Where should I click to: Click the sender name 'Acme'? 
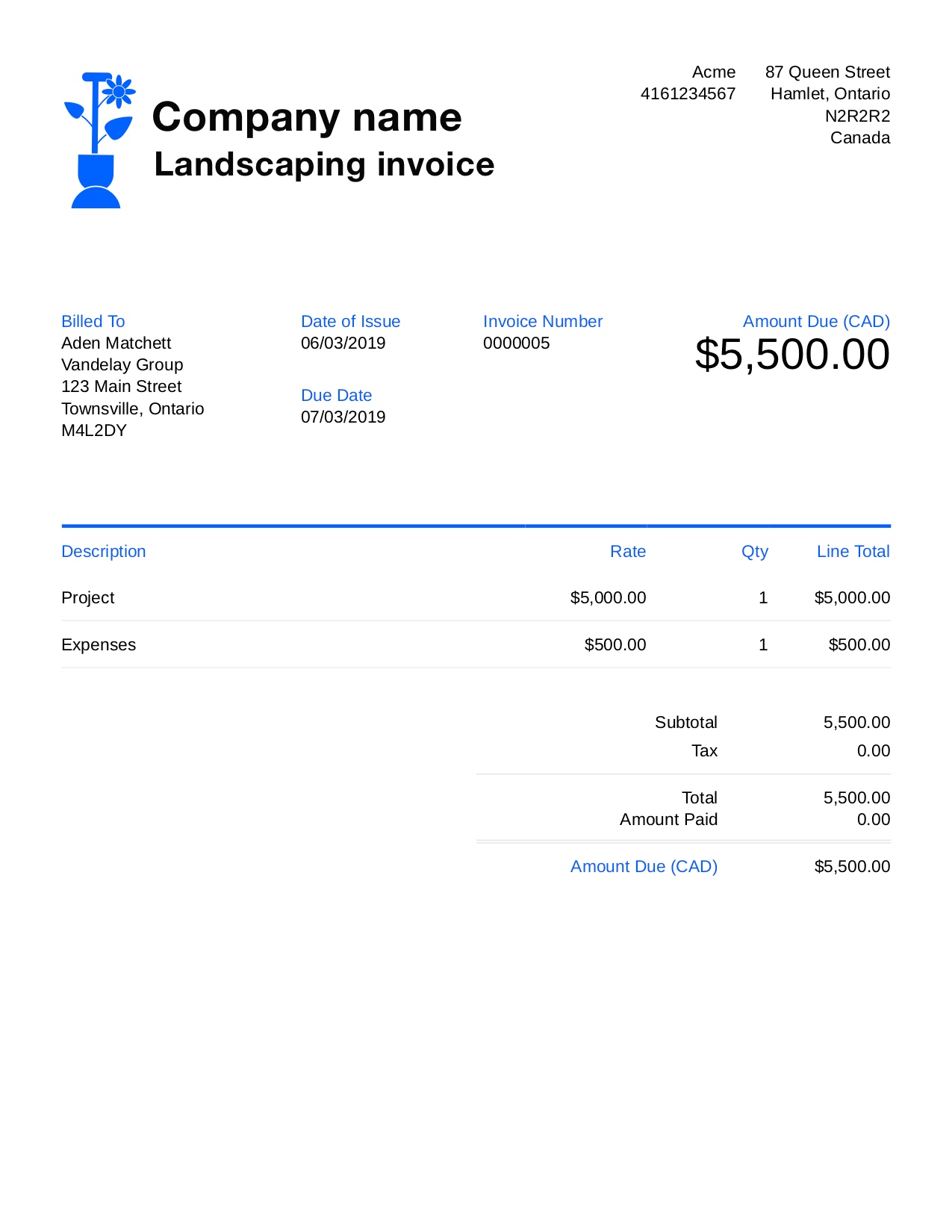(714, 72)
